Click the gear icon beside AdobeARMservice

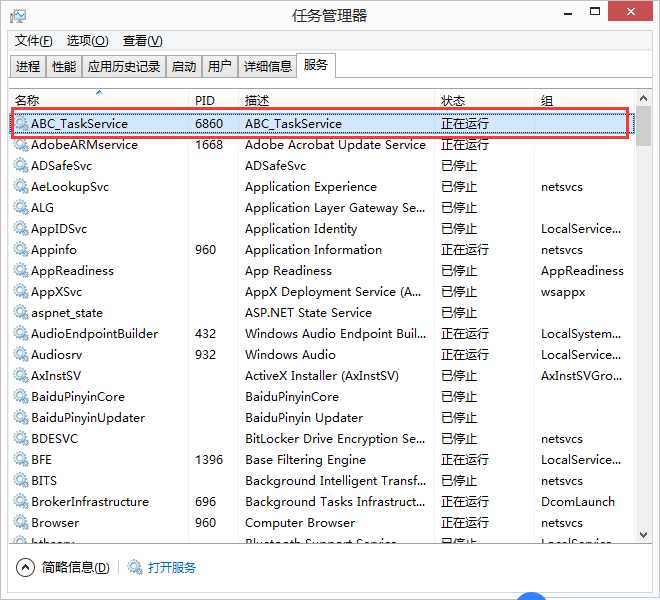[21, 144]
